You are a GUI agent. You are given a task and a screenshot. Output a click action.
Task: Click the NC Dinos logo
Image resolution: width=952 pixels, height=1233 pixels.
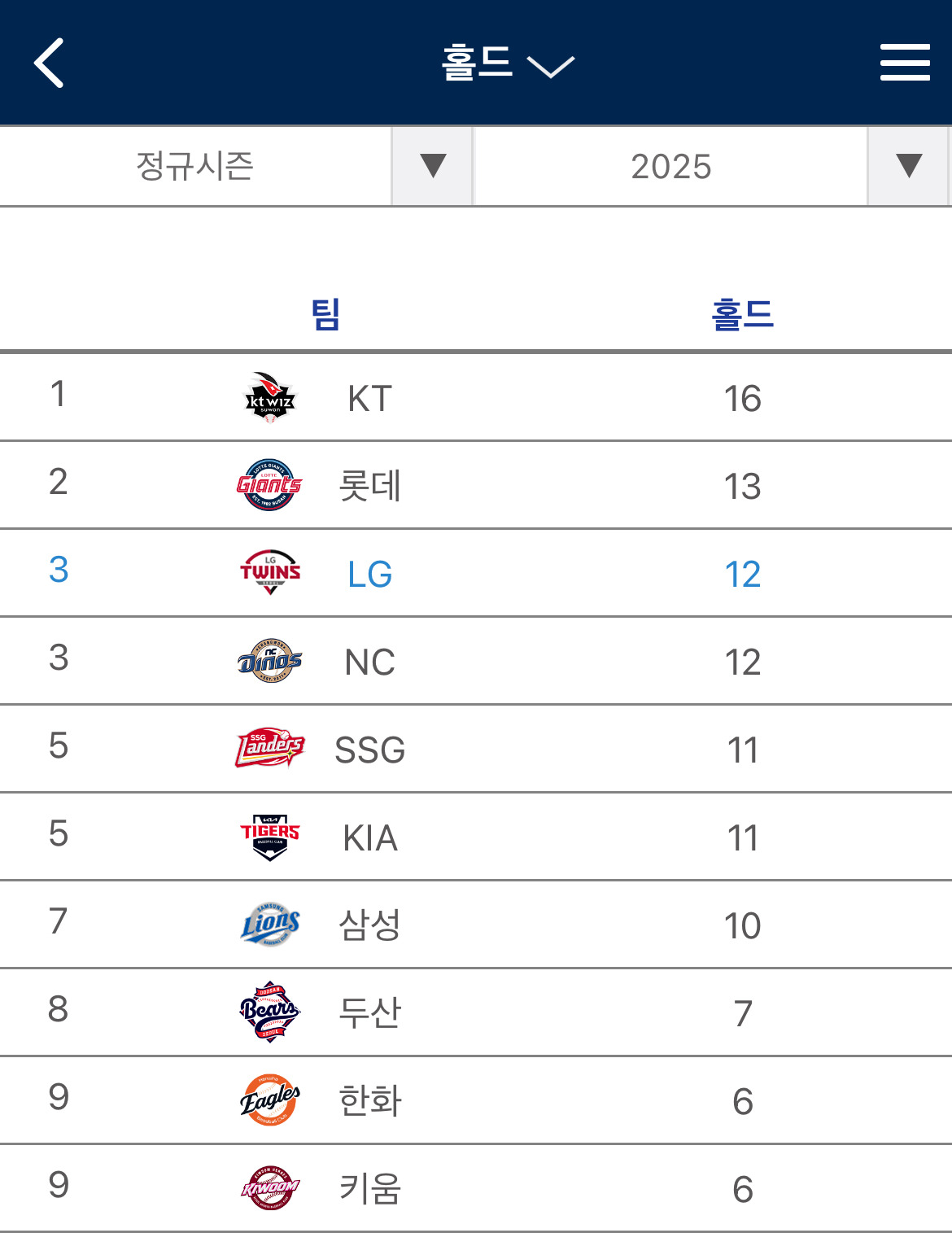[x=270, y=661]
